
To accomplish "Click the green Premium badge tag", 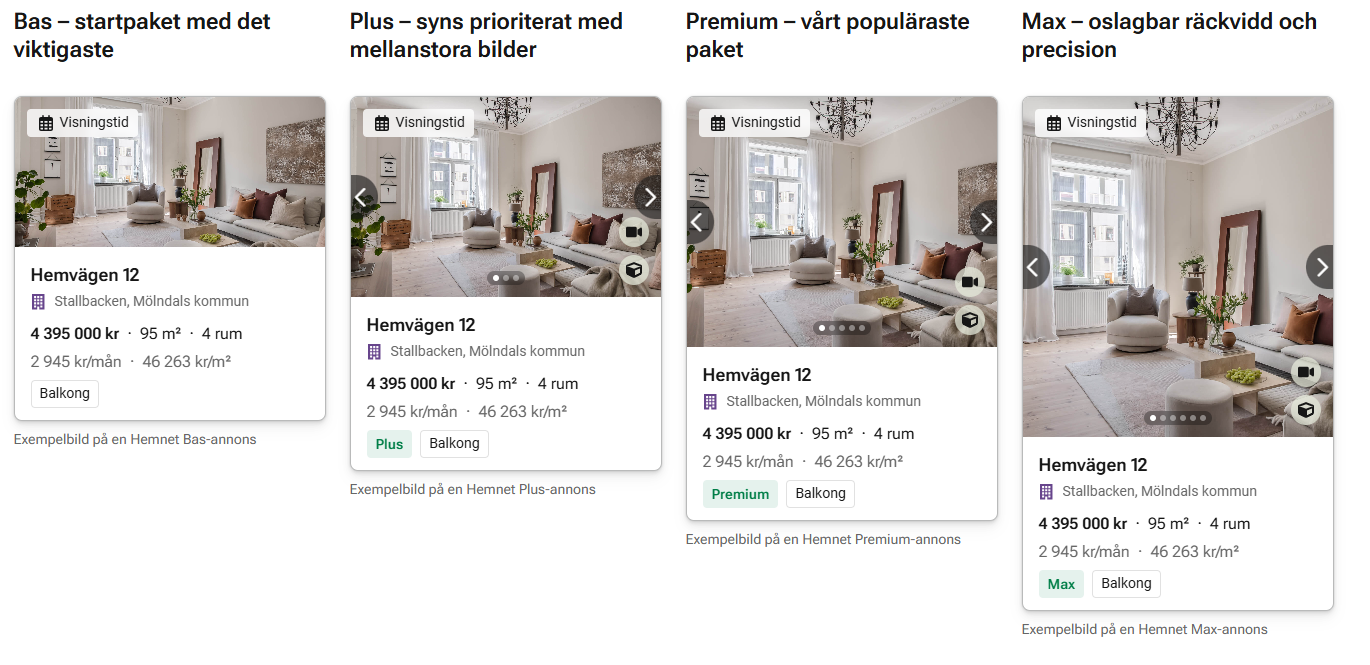I will point(740,494).
